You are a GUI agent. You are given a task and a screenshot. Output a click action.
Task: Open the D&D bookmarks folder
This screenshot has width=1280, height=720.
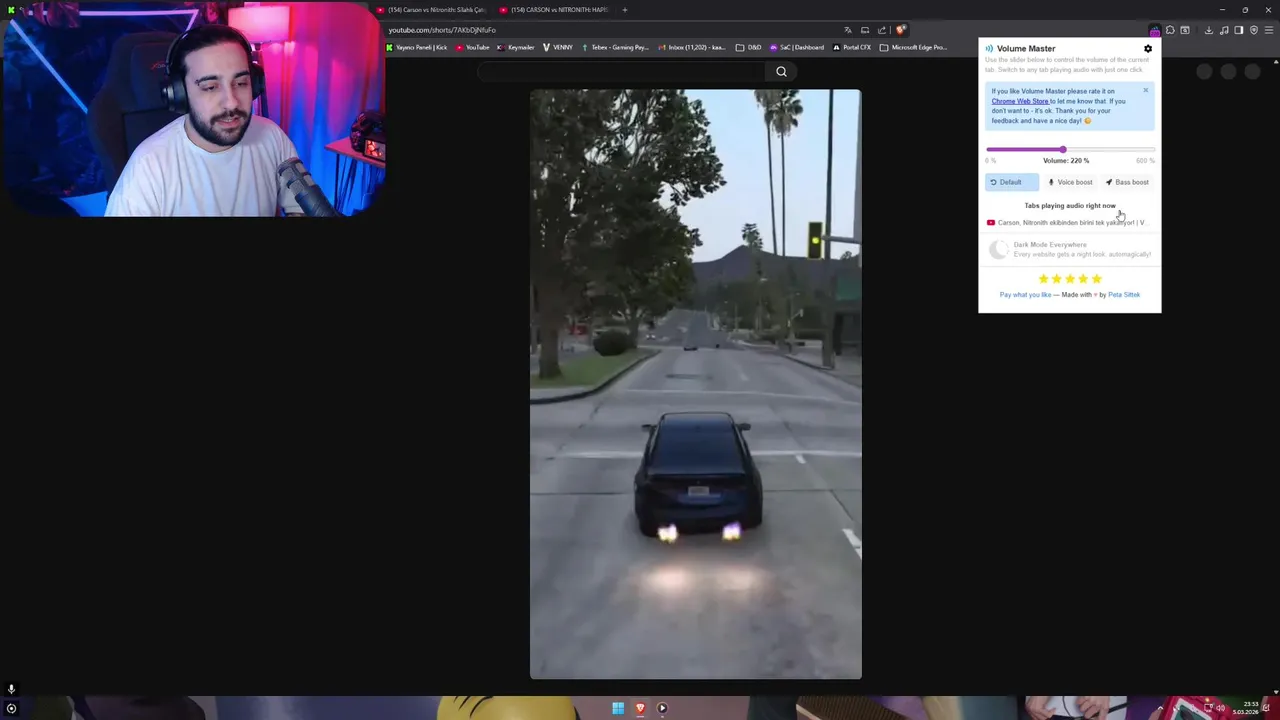pos(748,47)
